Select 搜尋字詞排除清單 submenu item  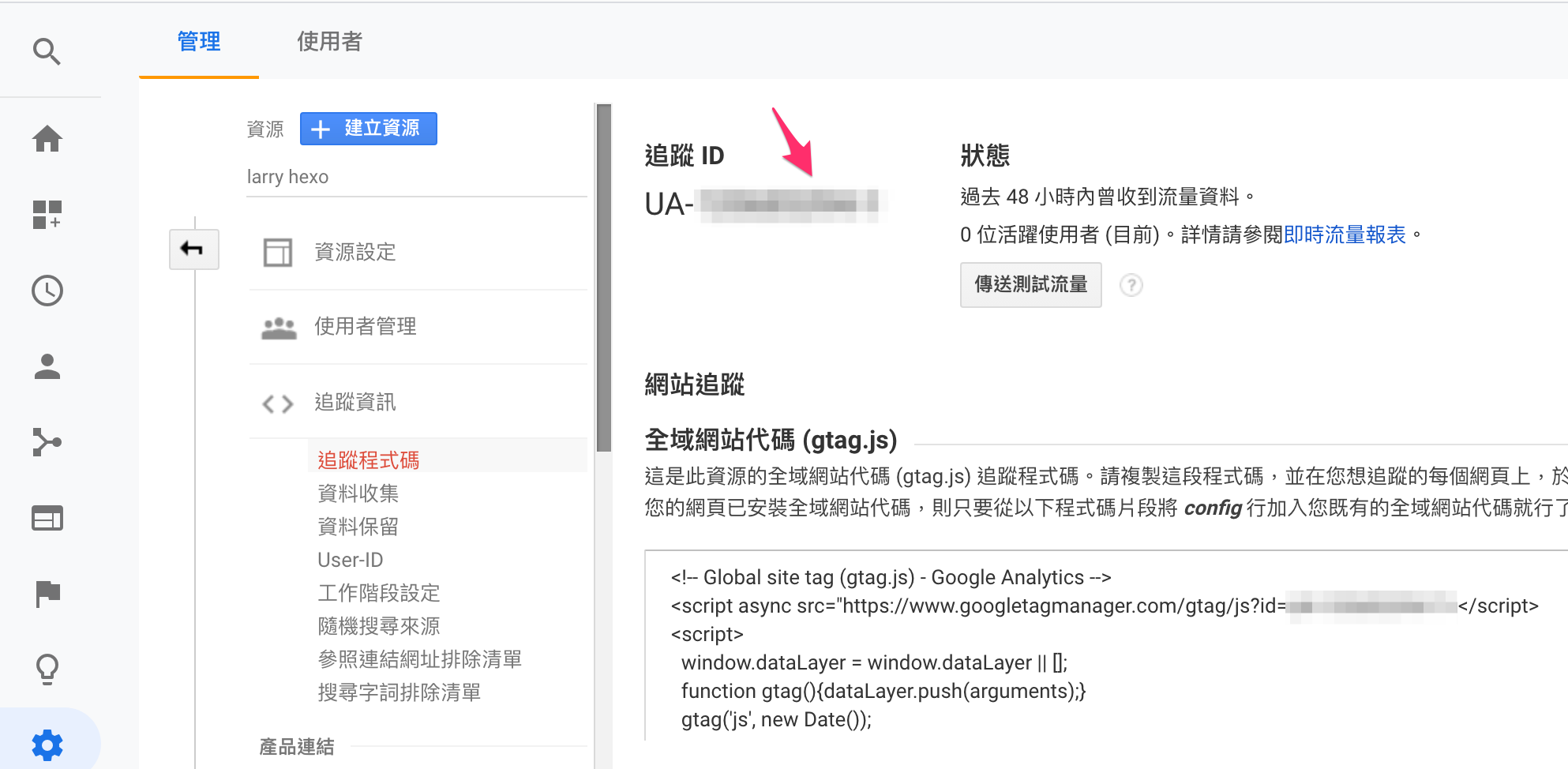pyautogui.click(x=399, y=692)
